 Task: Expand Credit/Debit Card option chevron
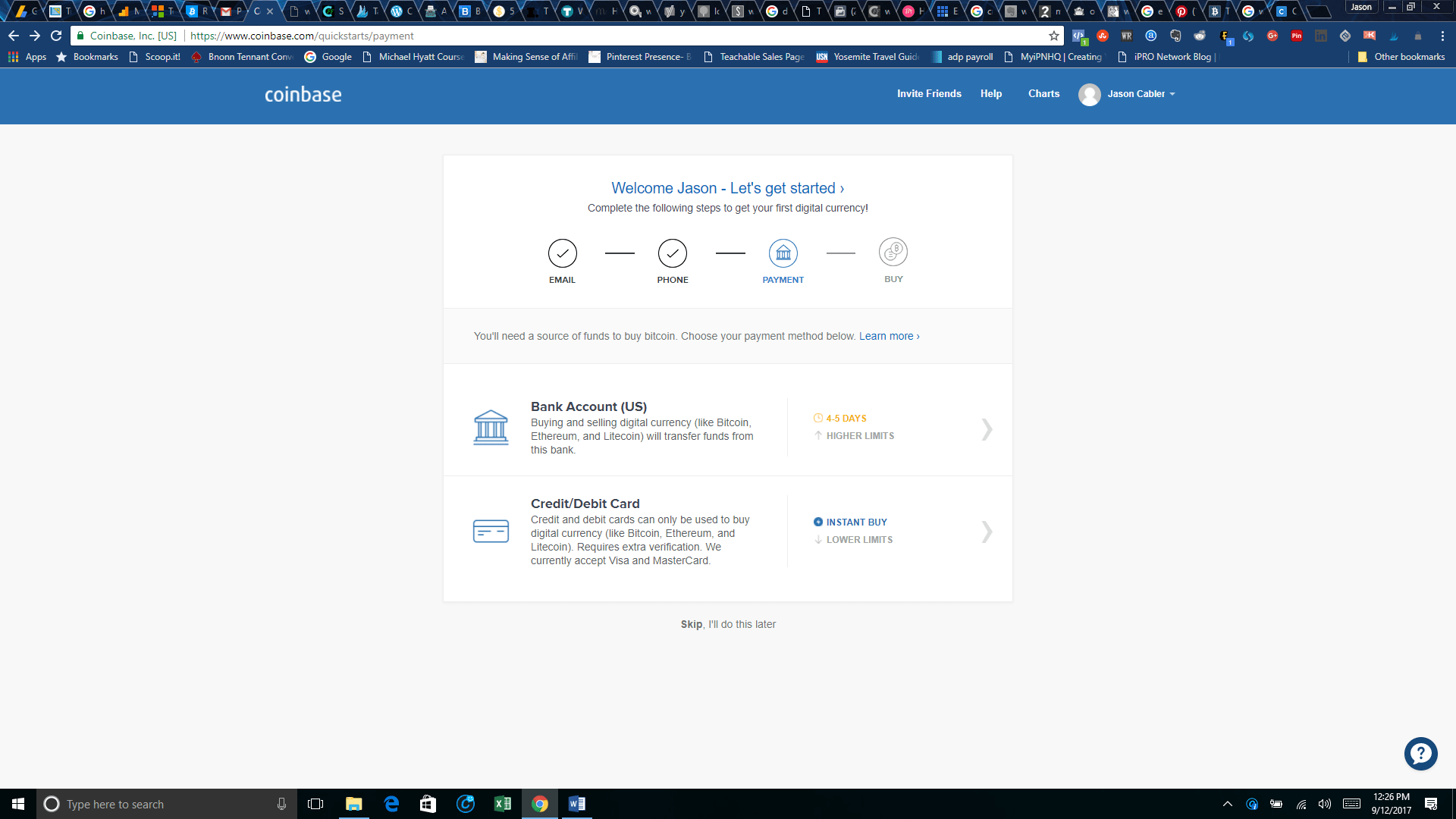pyautogui.click(x=987, y=532)
